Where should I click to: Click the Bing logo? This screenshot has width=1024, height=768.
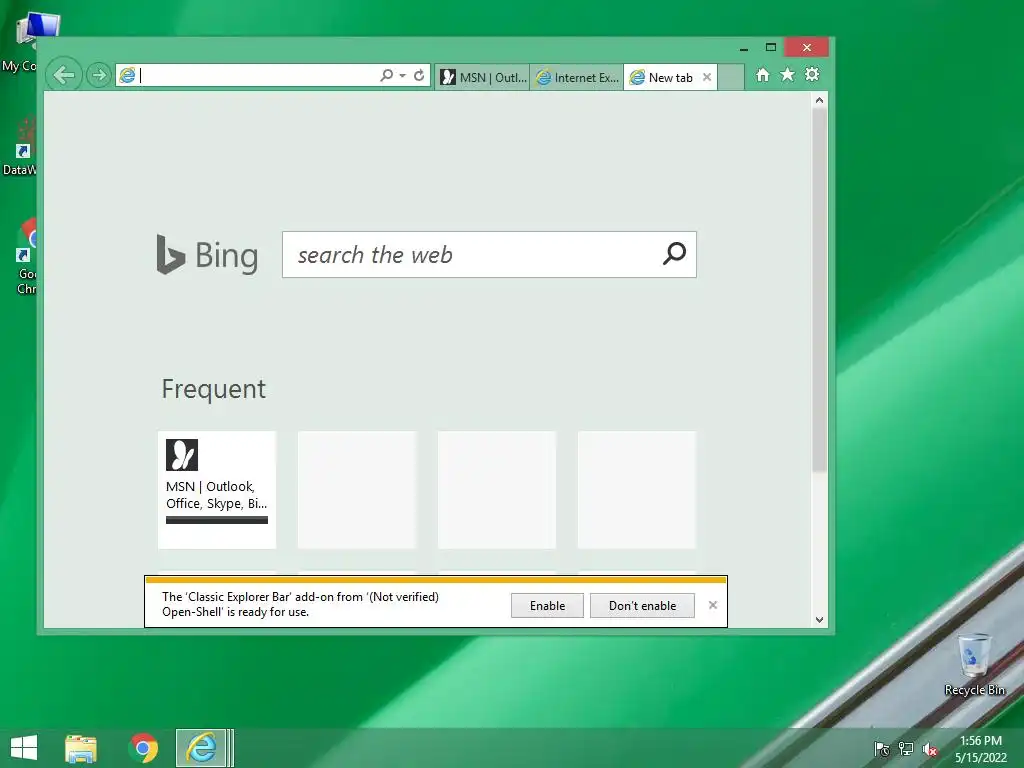(207, 255)
